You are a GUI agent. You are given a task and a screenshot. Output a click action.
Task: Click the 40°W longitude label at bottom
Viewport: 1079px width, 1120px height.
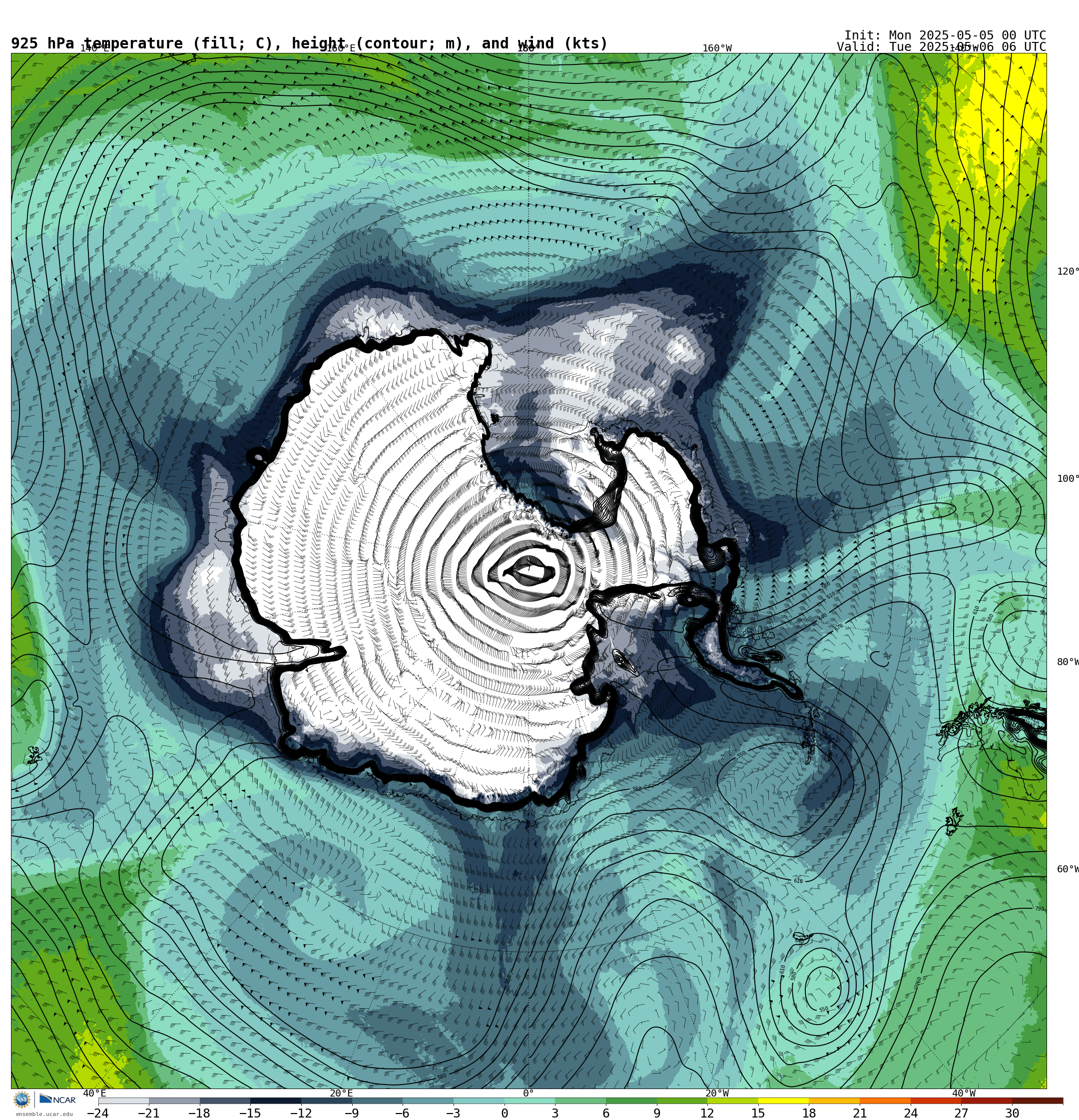click(x=964, y=1093)
